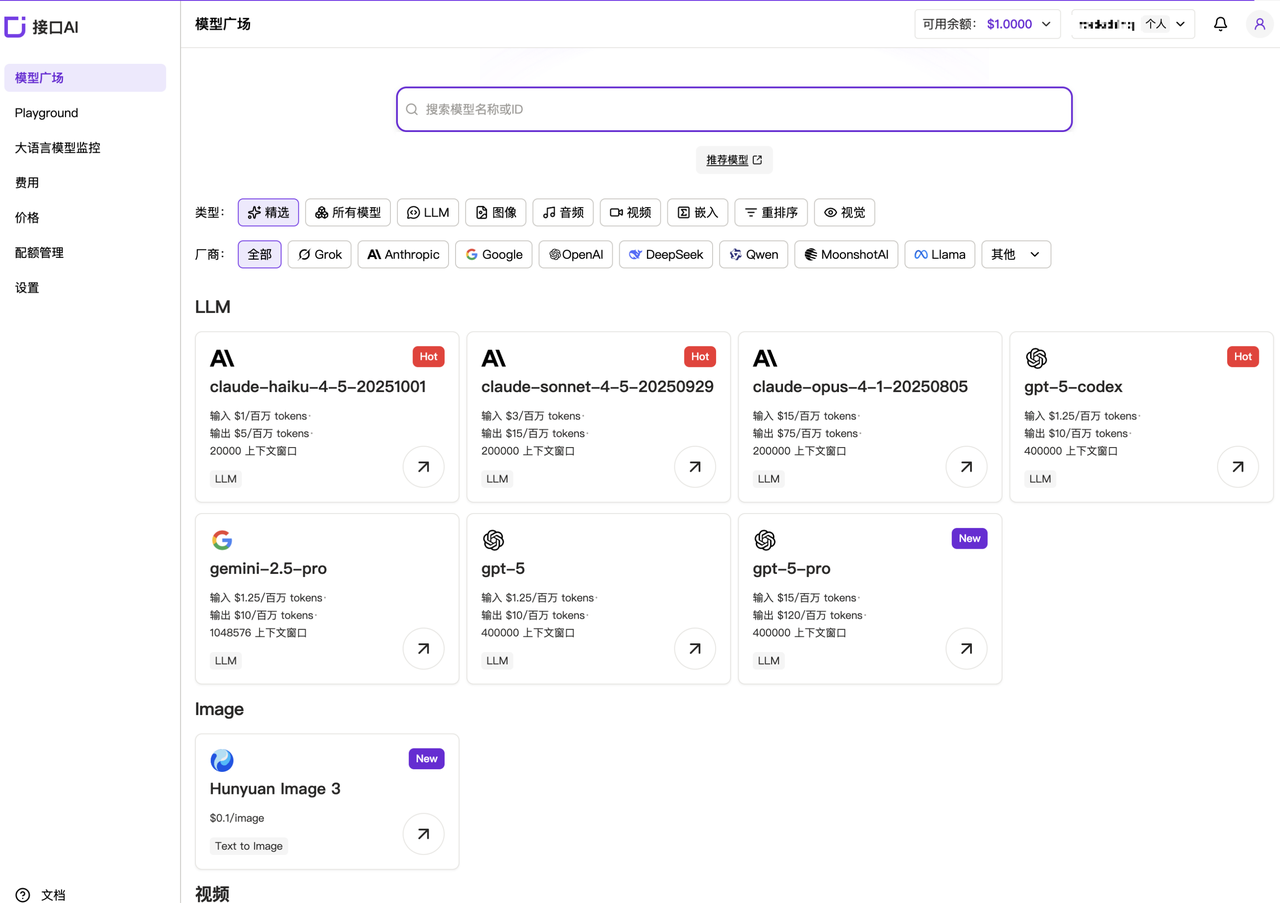Click the gpt-5-codex model name
This screenshot has height=903, width=1280.
[1073, 387]
